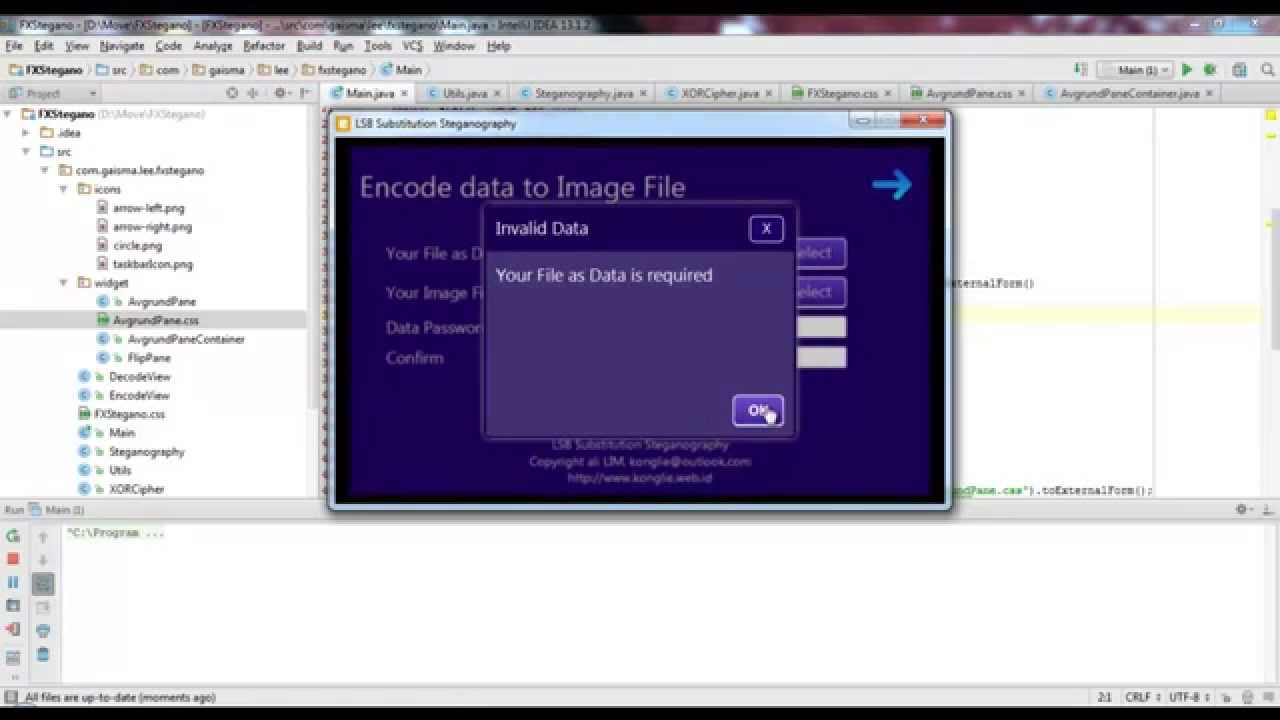The image size is (1280, 720).
Task: Switch to Utils.java editor tab
Action: pyautogui.click(x=464, y=93)
